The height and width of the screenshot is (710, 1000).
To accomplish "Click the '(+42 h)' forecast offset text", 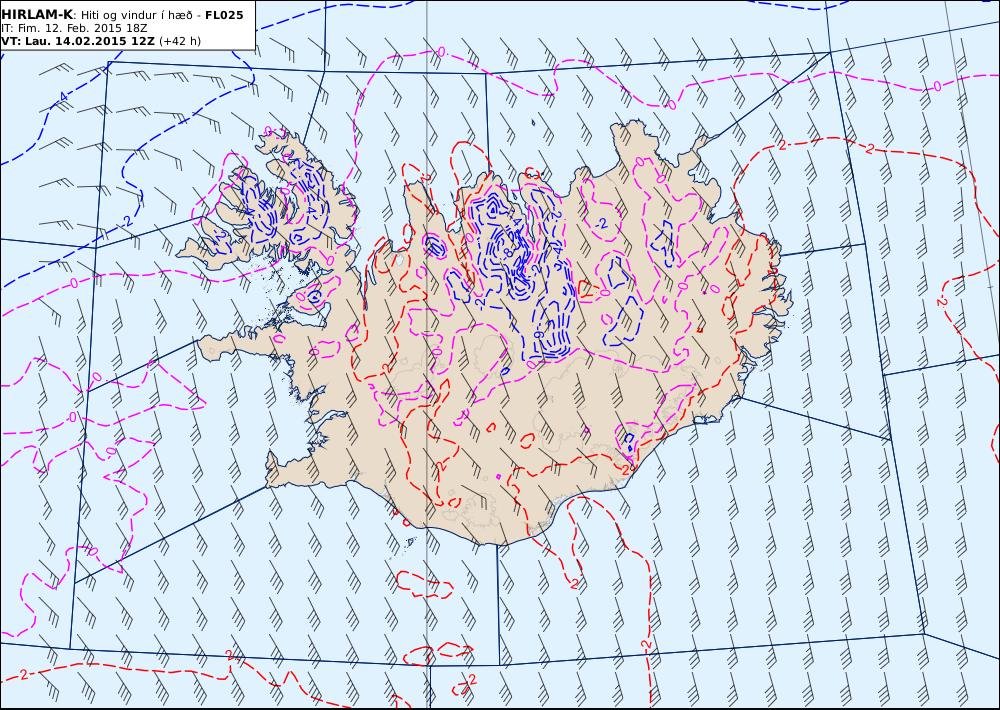I will coord(180,41).
